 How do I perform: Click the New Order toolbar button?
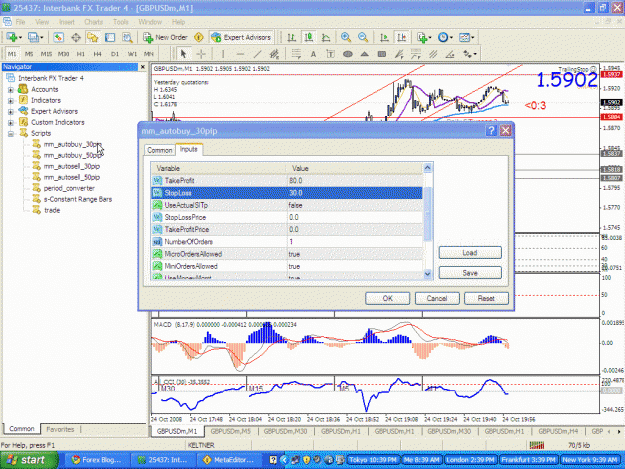pyautogui.click(x=165, y=37)
